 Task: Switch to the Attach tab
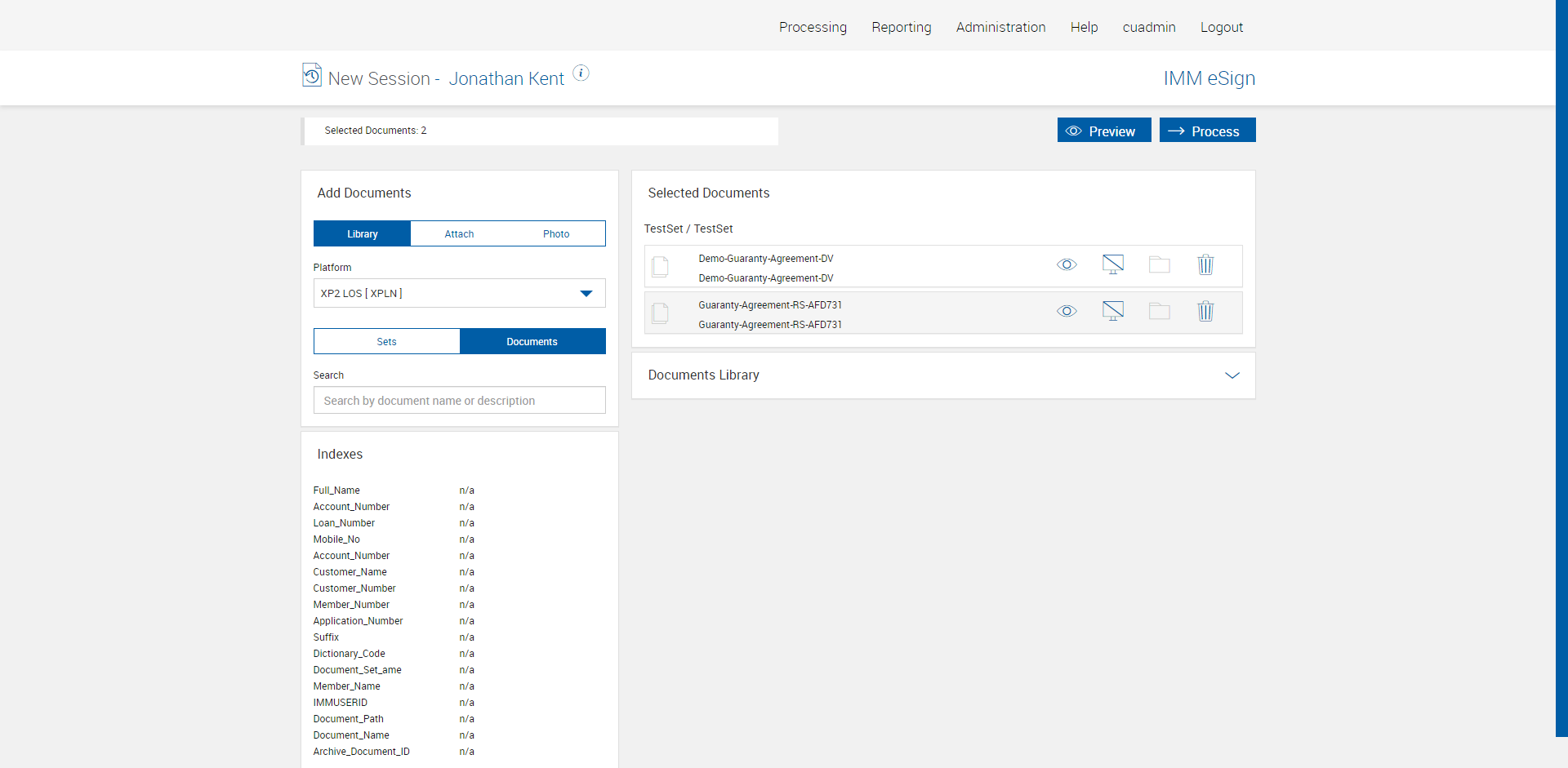[459, 234]
